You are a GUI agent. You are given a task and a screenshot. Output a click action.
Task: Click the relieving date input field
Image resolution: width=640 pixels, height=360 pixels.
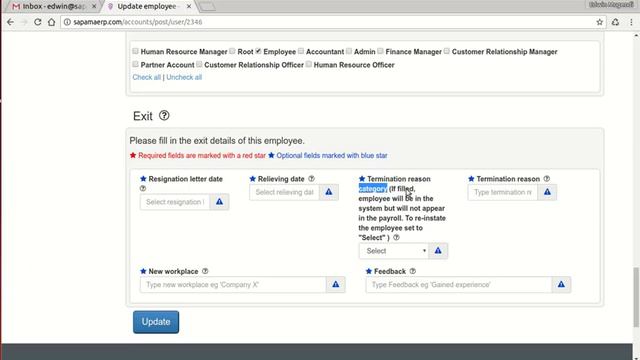pyautogui.click(x=284, y=192)
